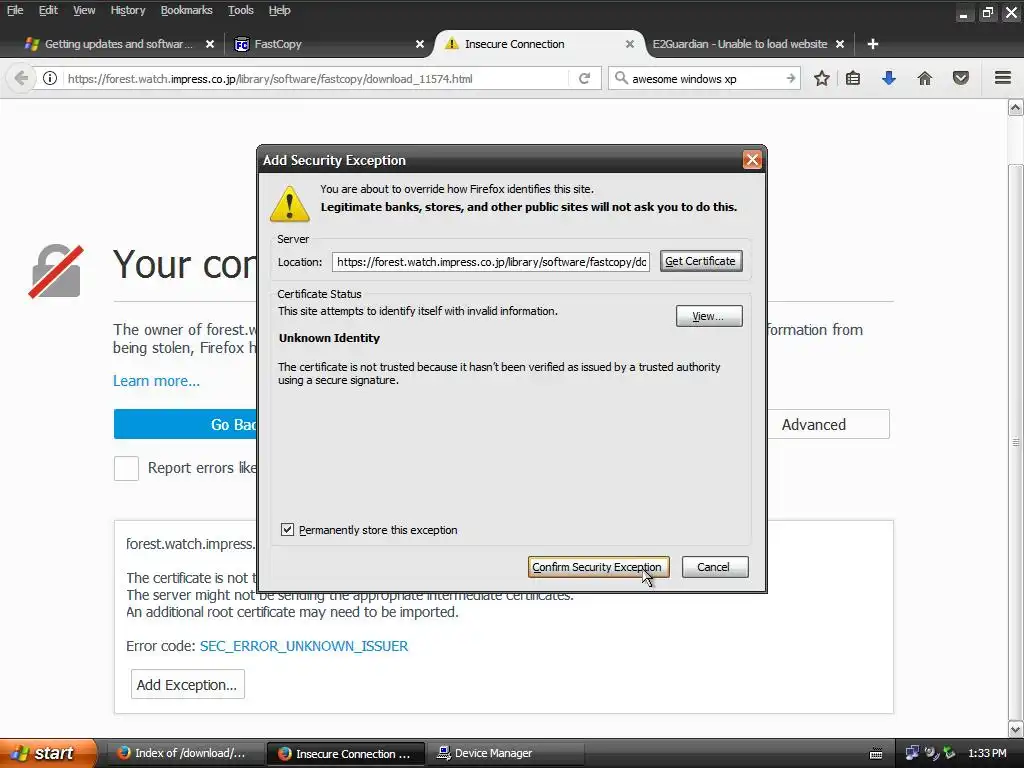Open the Bookmarks menu

pyautogui.click(x=186, y=10)
